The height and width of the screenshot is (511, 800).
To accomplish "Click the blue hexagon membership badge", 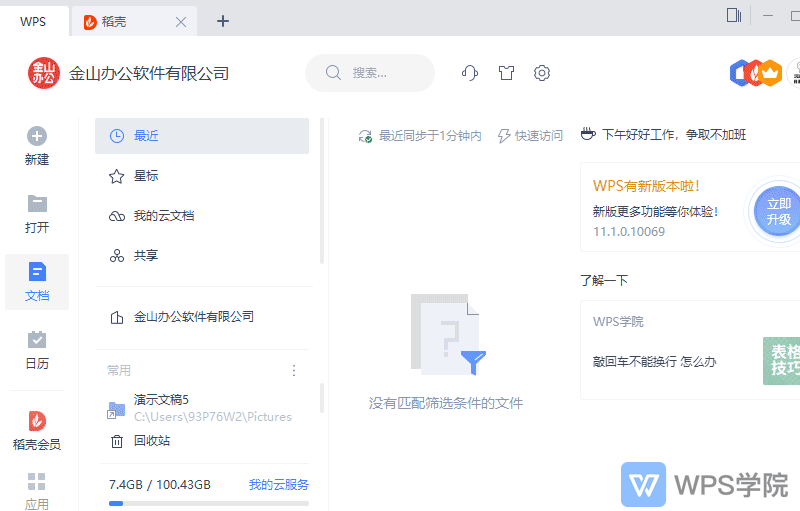I will (x=739, y=73).
